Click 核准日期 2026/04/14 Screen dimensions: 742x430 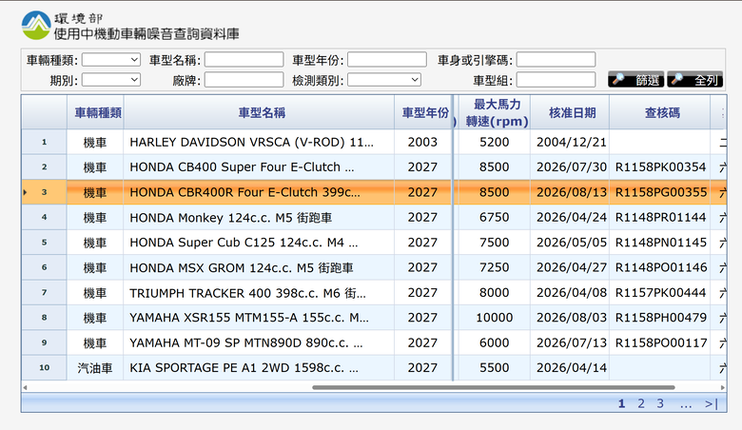(x=571, y=368)
